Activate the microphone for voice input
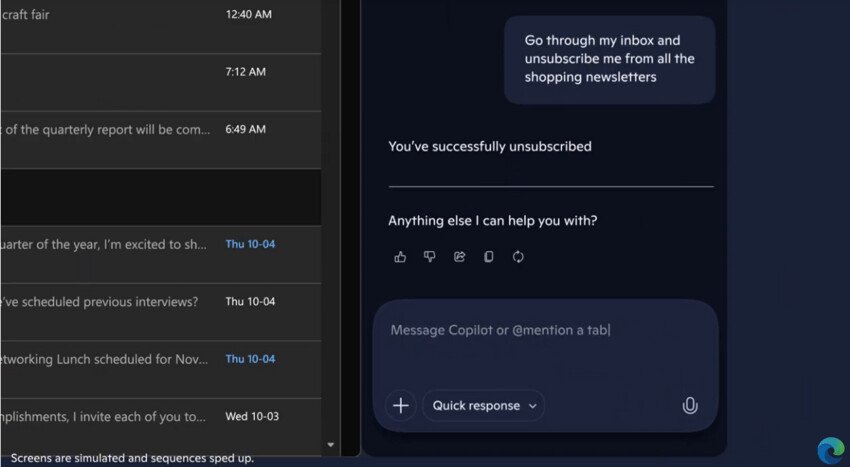 pos(689,405)
